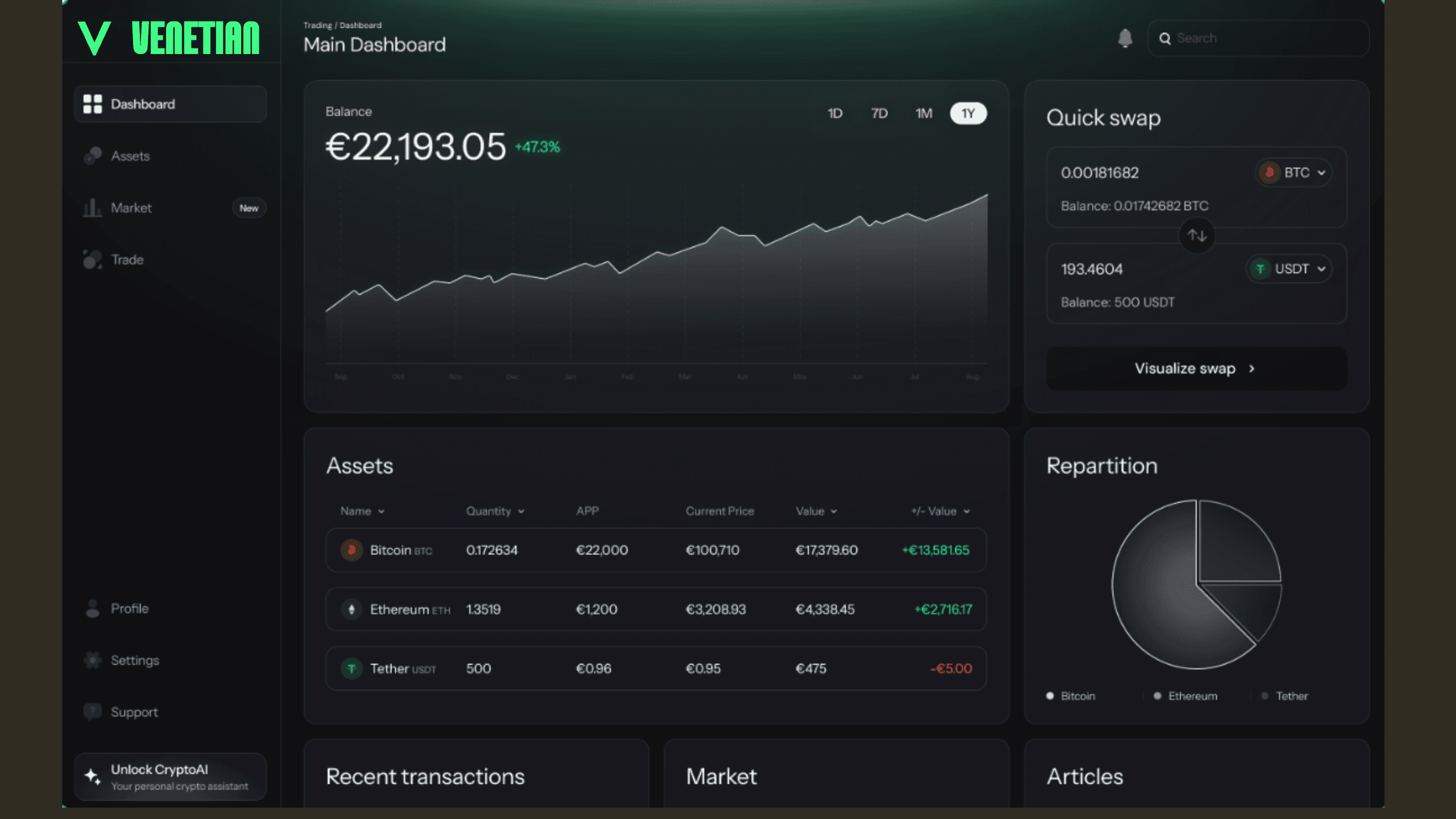Click the Tether coin icon in Assets table
The height and width of the screenshot is (819, 1456).
point(351,668)
